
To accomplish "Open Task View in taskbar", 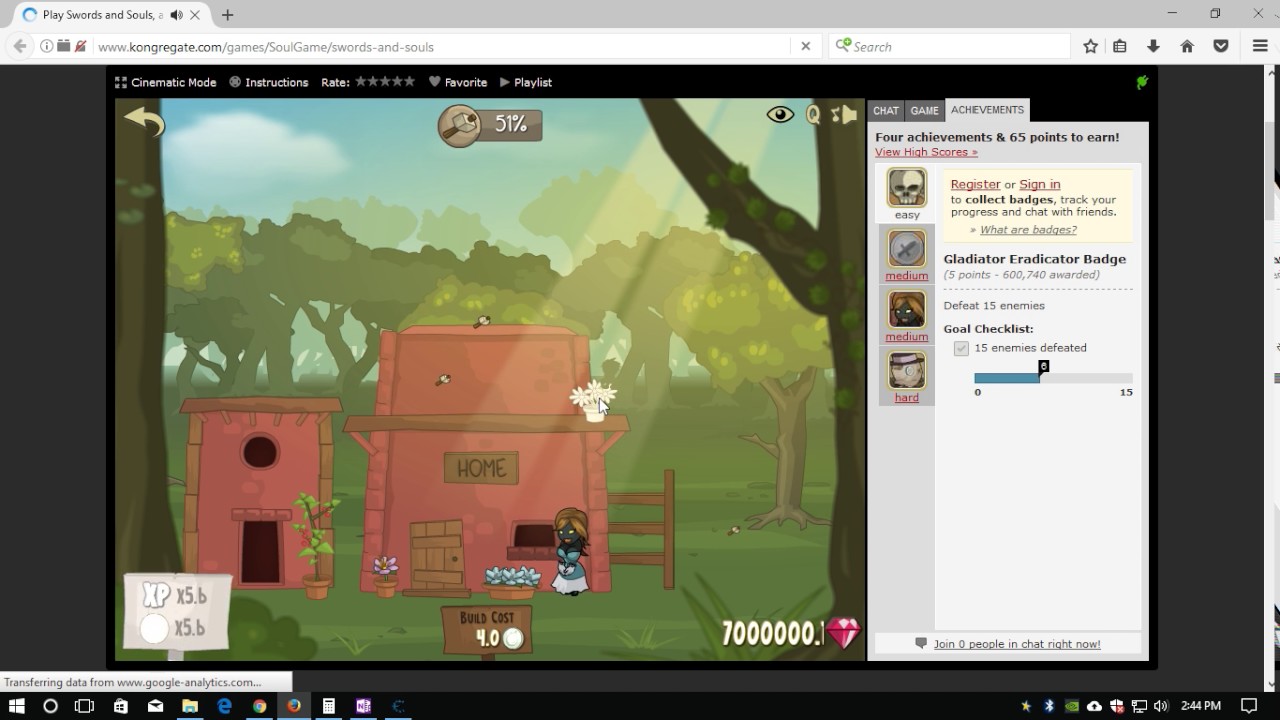I will tap(85, 706).
